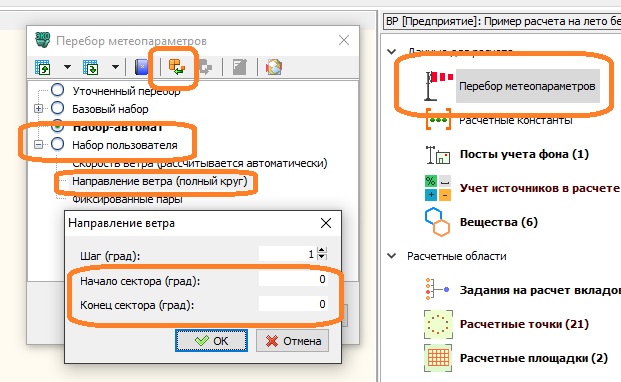This screenshot has height=382, width=621.
Task: Click the Отмена button
Action: click(292, 341)
